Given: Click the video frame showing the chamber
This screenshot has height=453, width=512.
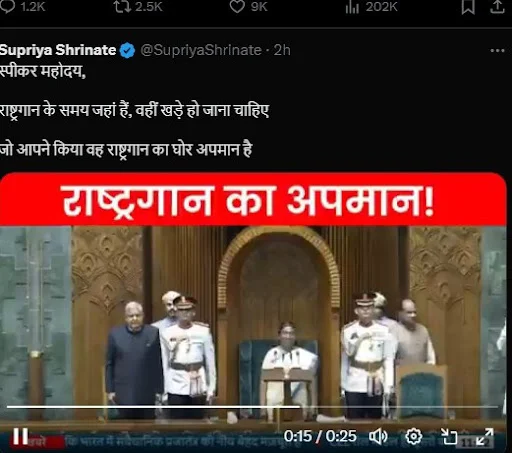Looking at the screenshot, I should point(253,322).
